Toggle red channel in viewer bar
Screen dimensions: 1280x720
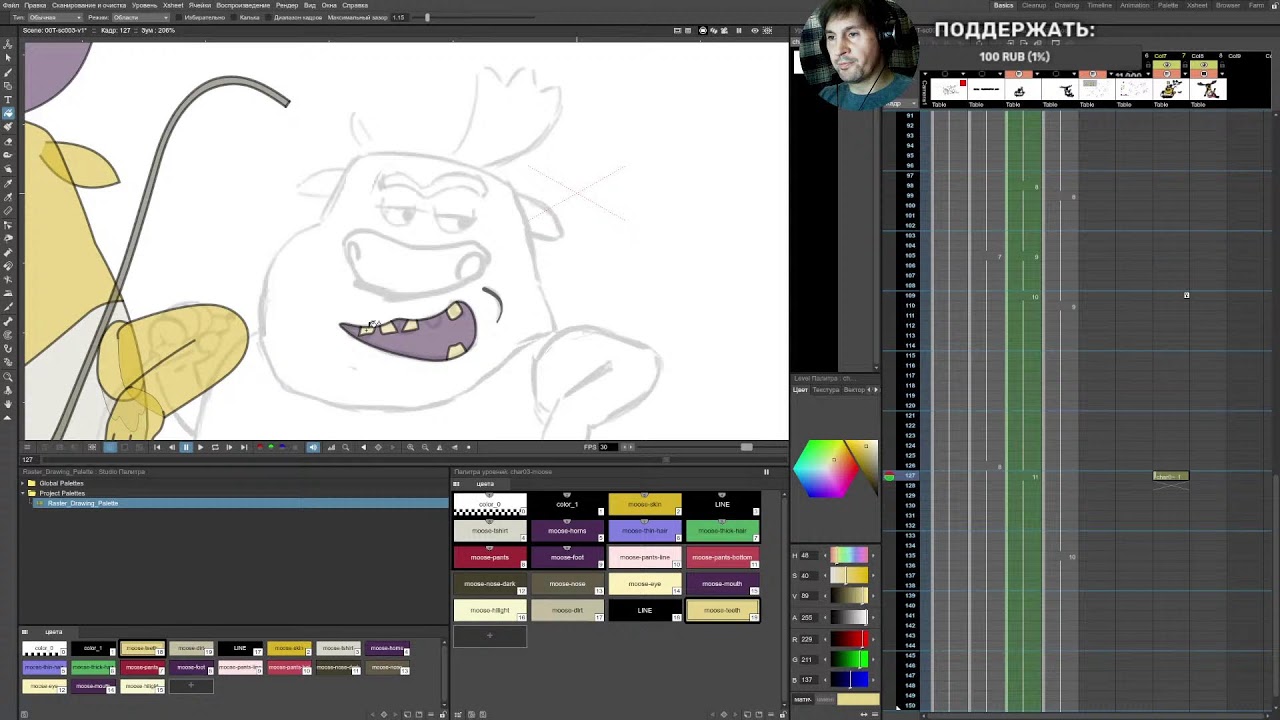point(259,447)
